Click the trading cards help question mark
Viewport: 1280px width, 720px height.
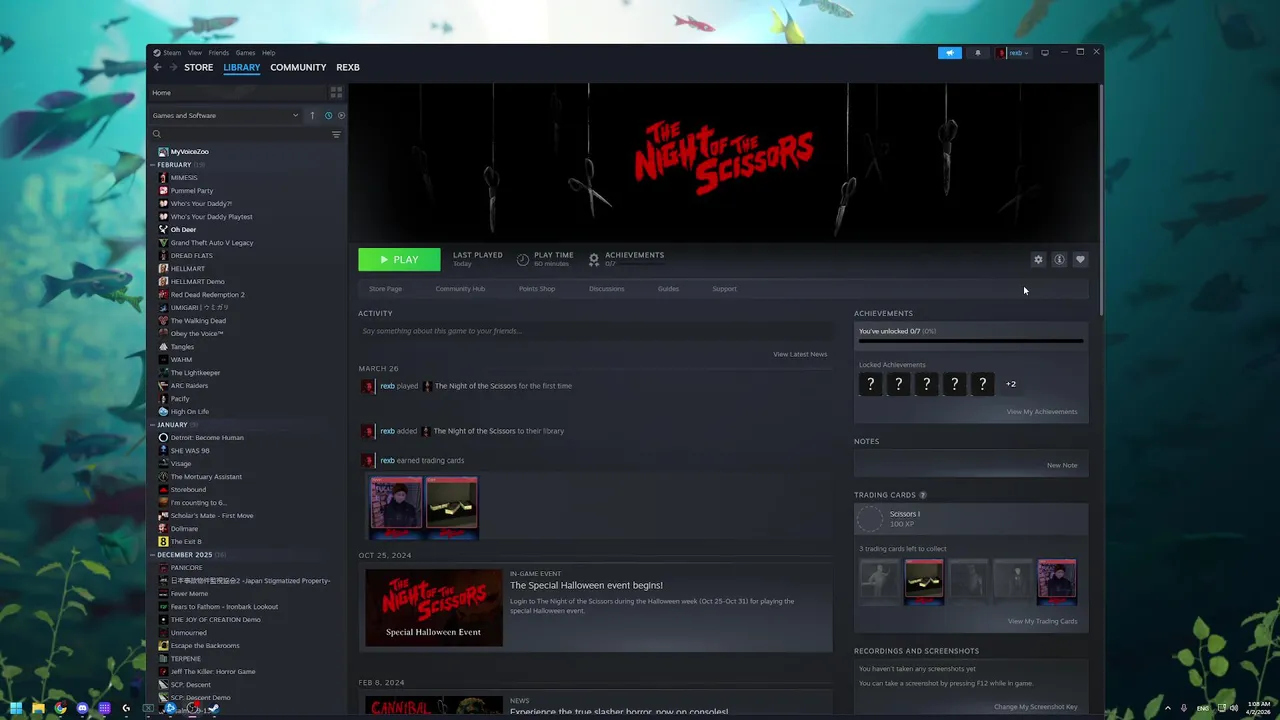(x=922, y=495)
